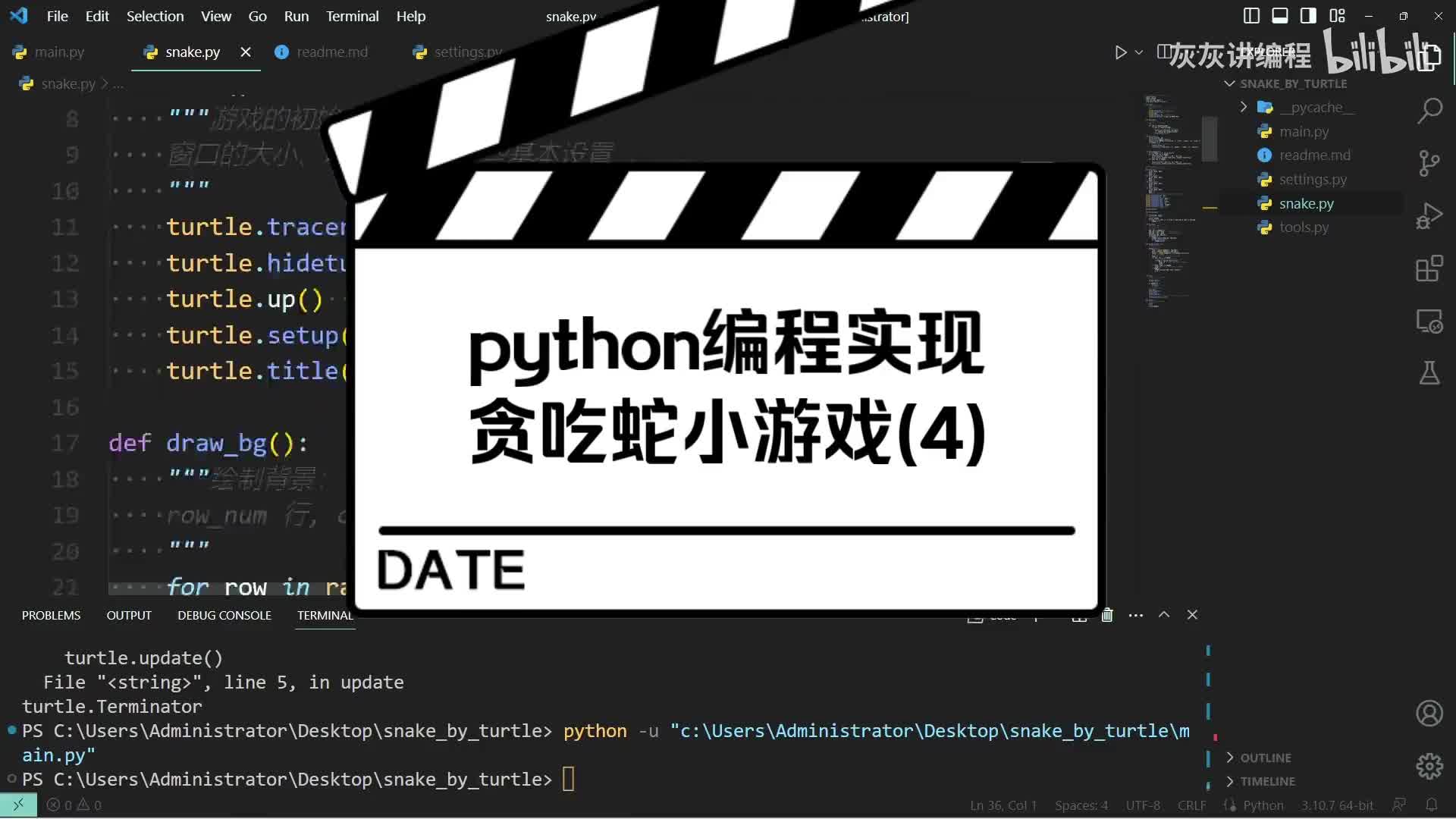Collapse the SNAKE_BY_TURTLE folder section
This screenshot has height=819, width=1456.
click(1294, 83)
